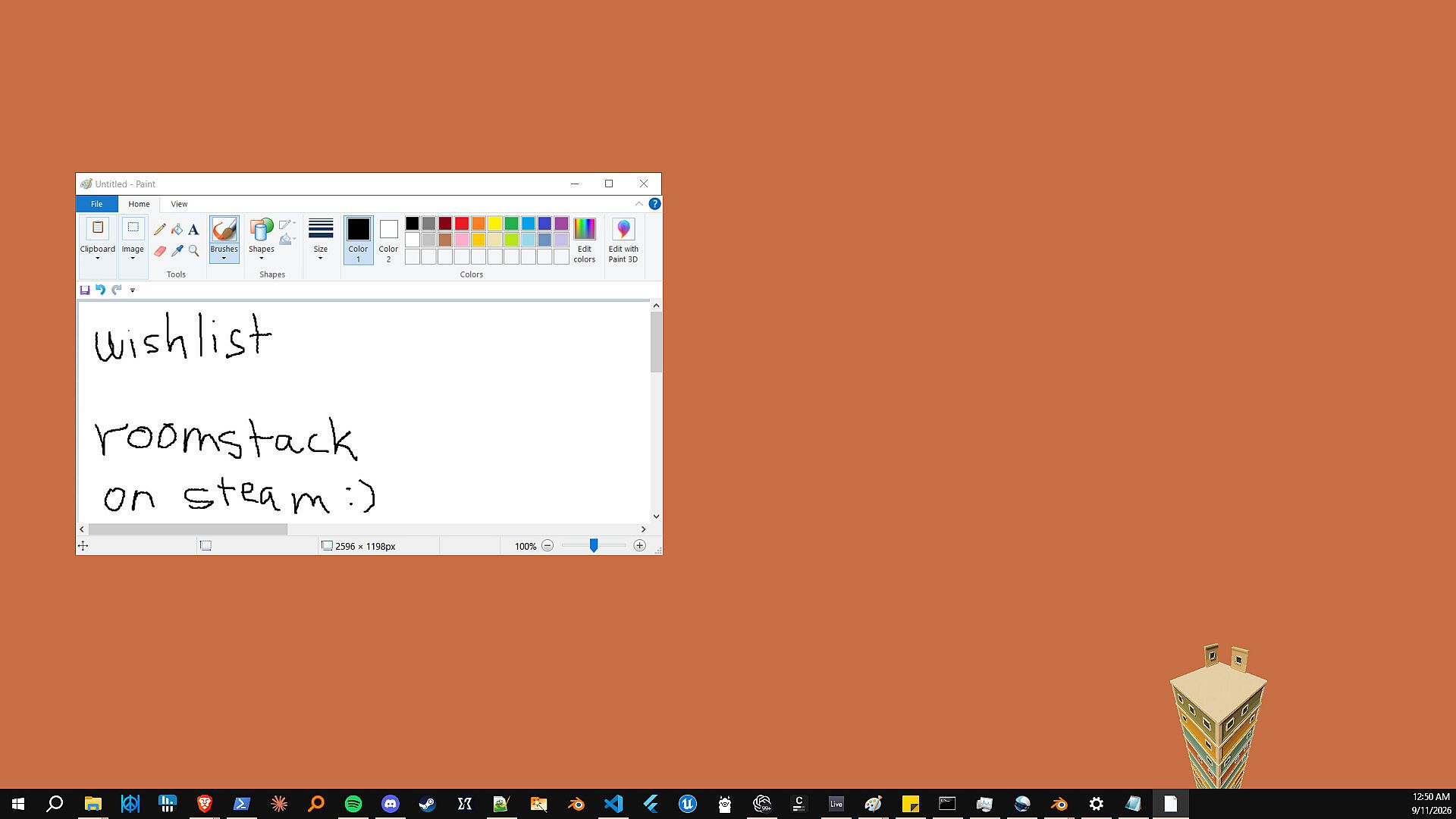Open Edit with Paint 3D
This screenshot has width=1456, height=819.
623,240
